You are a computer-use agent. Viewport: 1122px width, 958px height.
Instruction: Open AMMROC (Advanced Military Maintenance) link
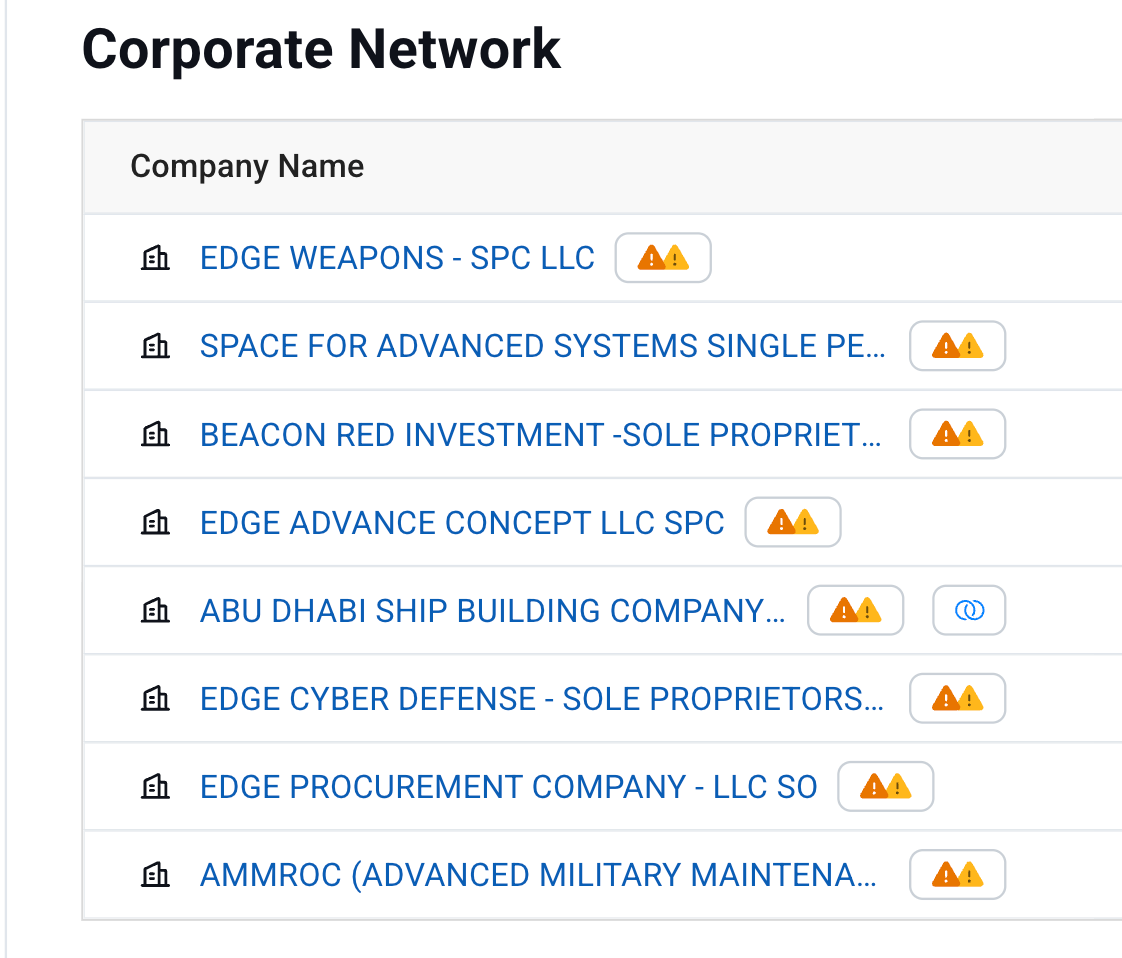point(539,875)
